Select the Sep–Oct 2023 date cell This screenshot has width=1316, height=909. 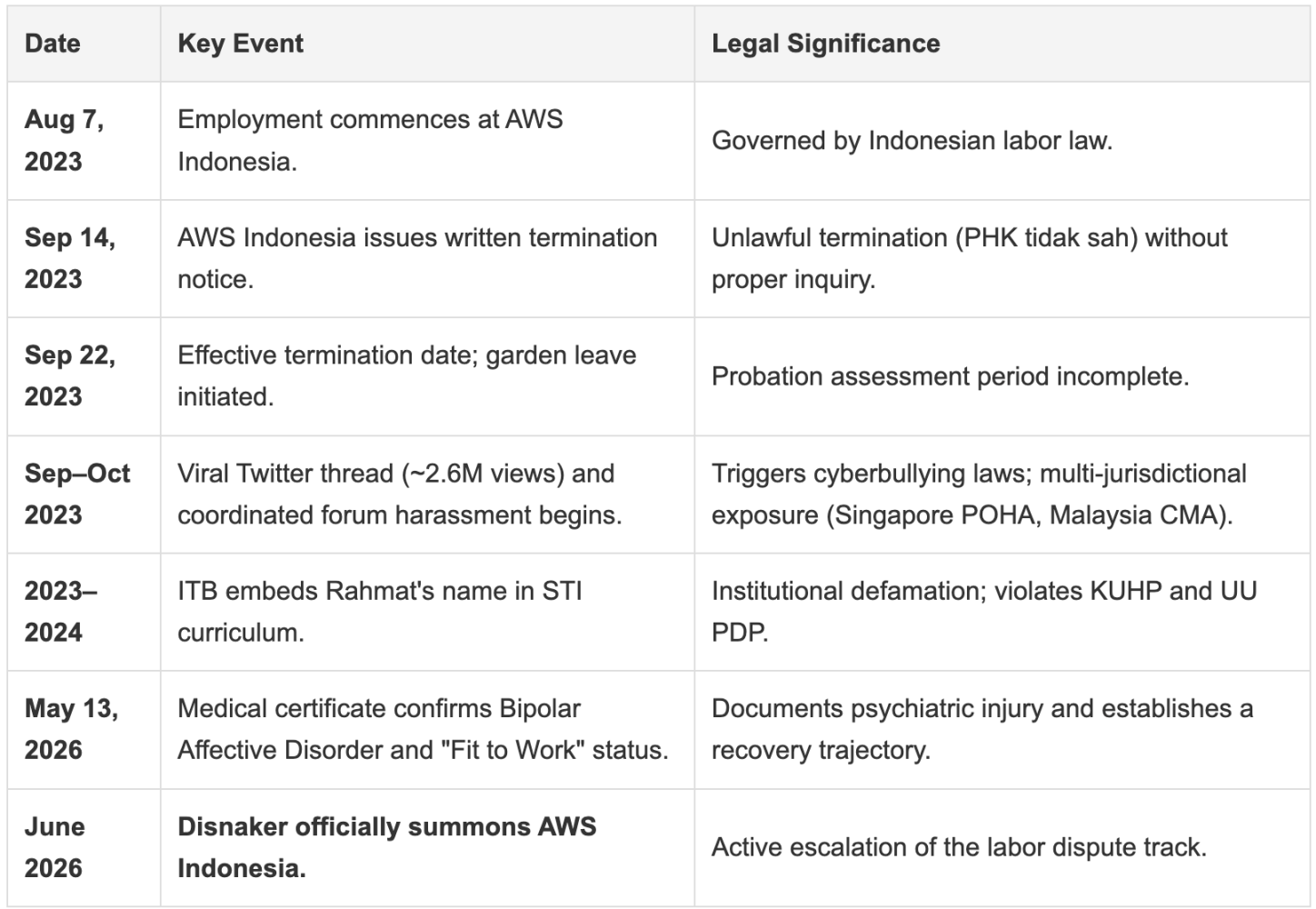[84, 494]
